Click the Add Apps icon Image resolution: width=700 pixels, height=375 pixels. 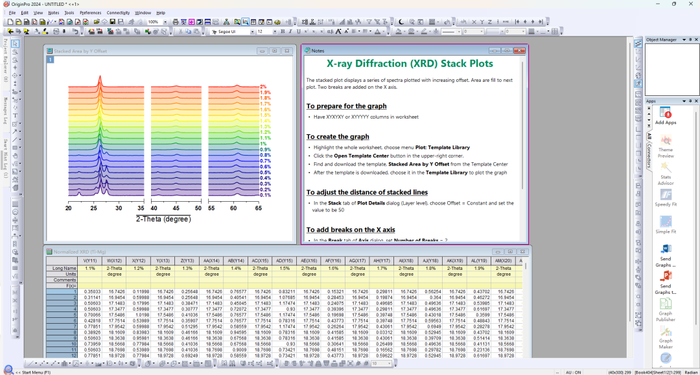click(665, 113)
